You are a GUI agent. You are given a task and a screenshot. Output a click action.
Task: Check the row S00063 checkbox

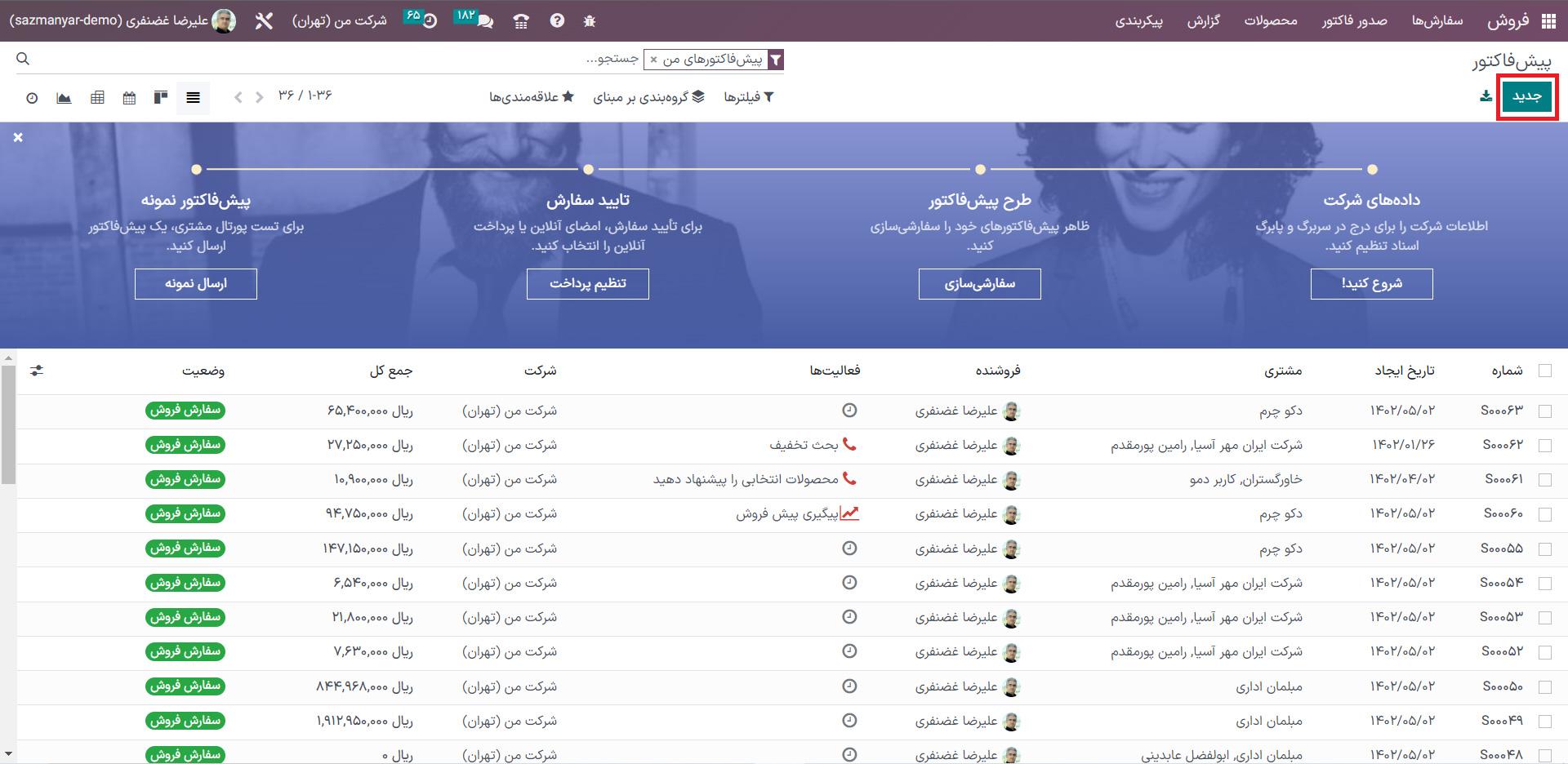(1545, 411)
